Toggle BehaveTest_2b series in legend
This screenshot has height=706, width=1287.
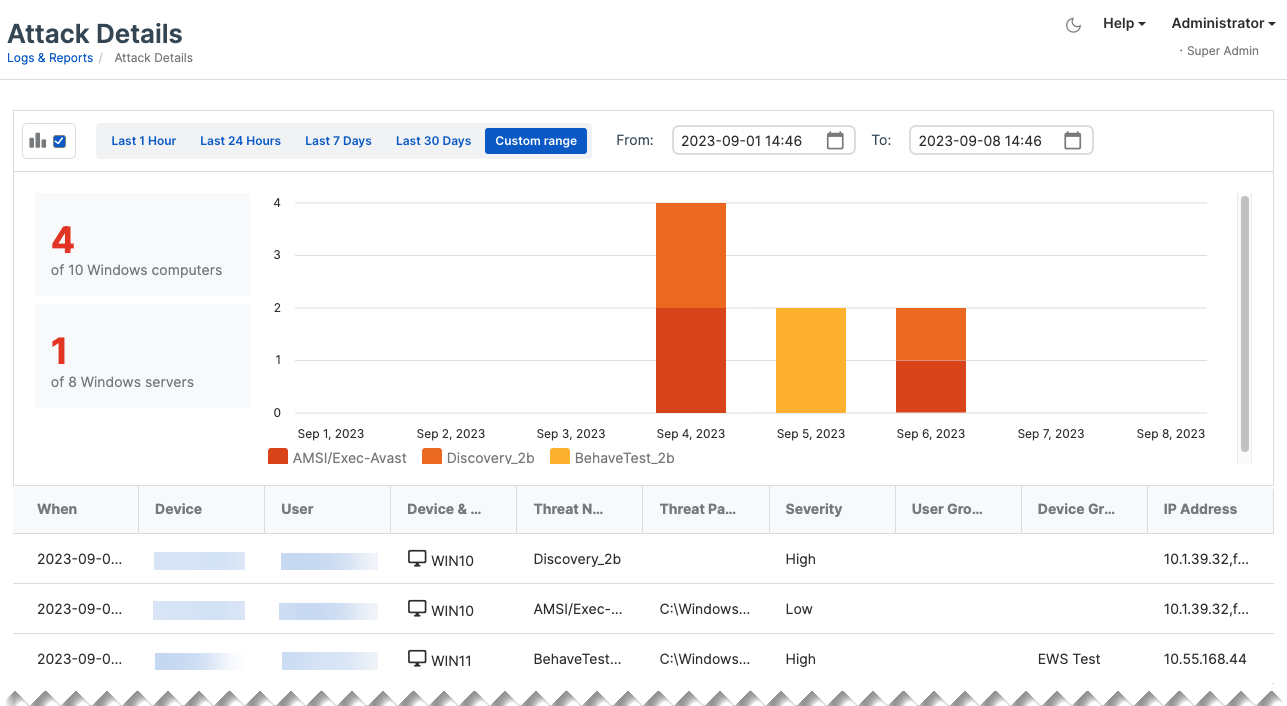tap(624, 458)
